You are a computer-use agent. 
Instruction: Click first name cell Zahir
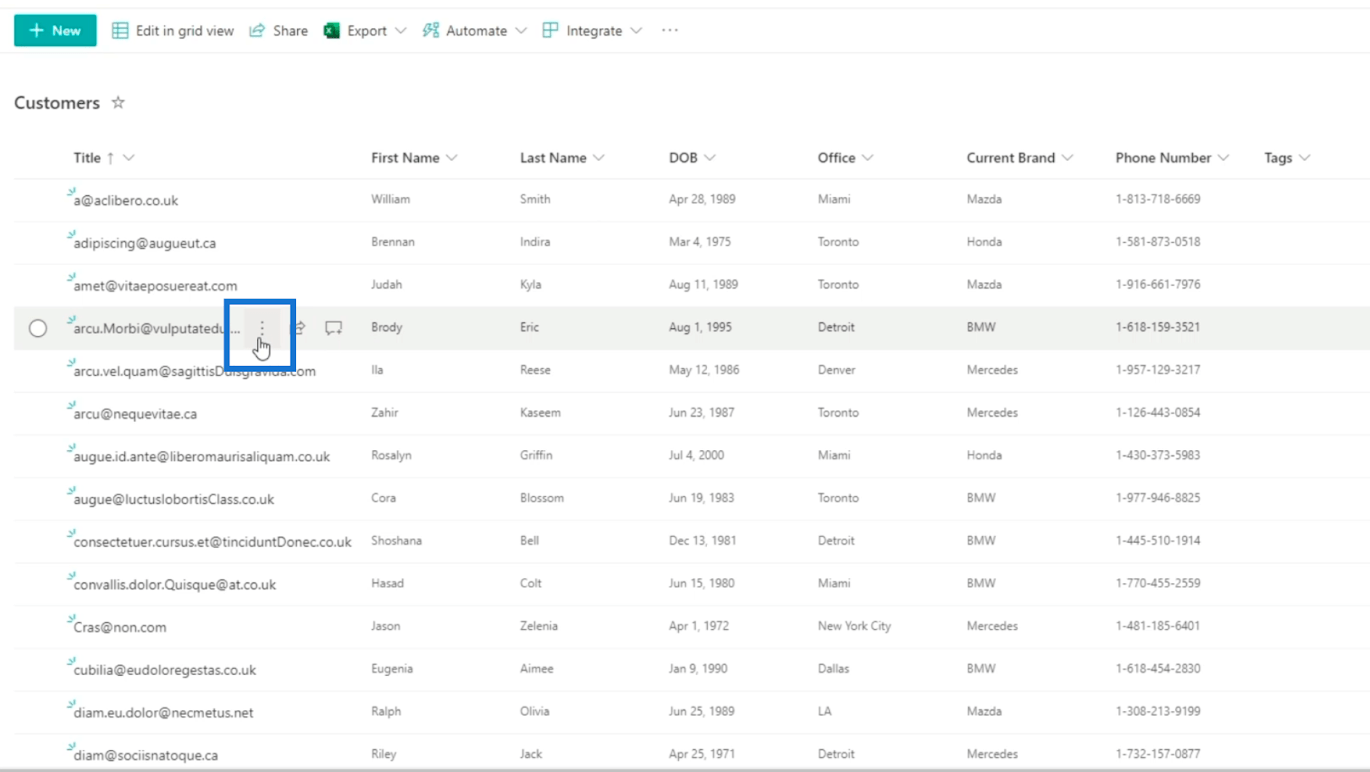(x=385, y=412)
